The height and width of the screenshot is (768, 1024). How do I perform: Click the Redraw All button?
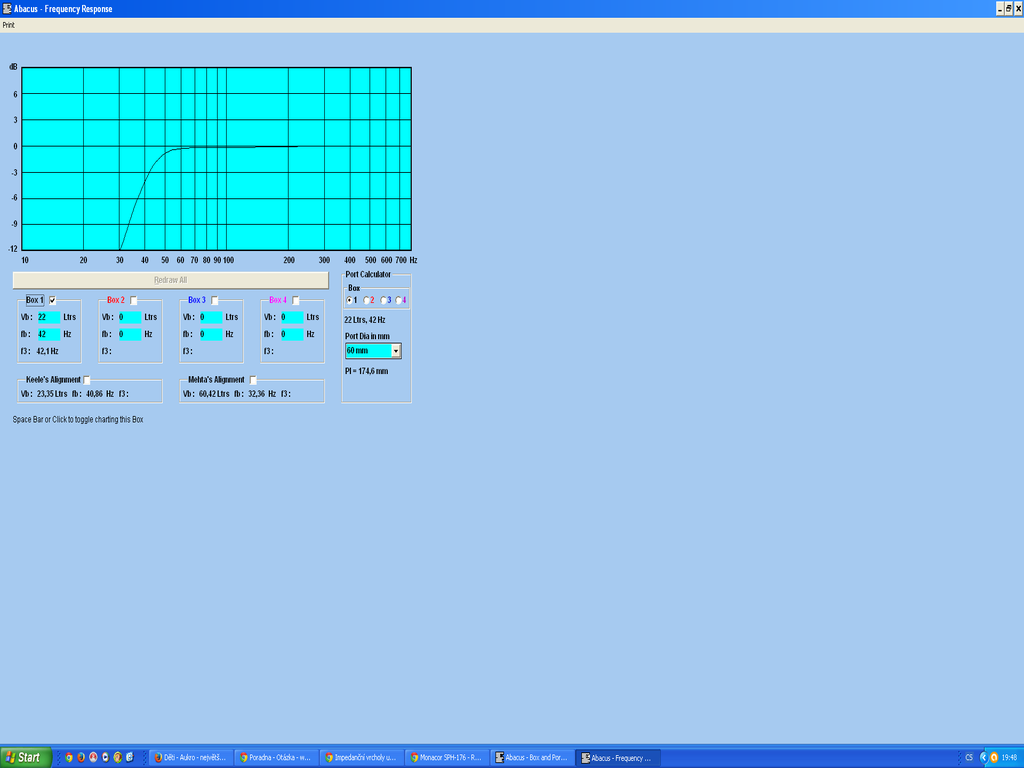point(170,280)
